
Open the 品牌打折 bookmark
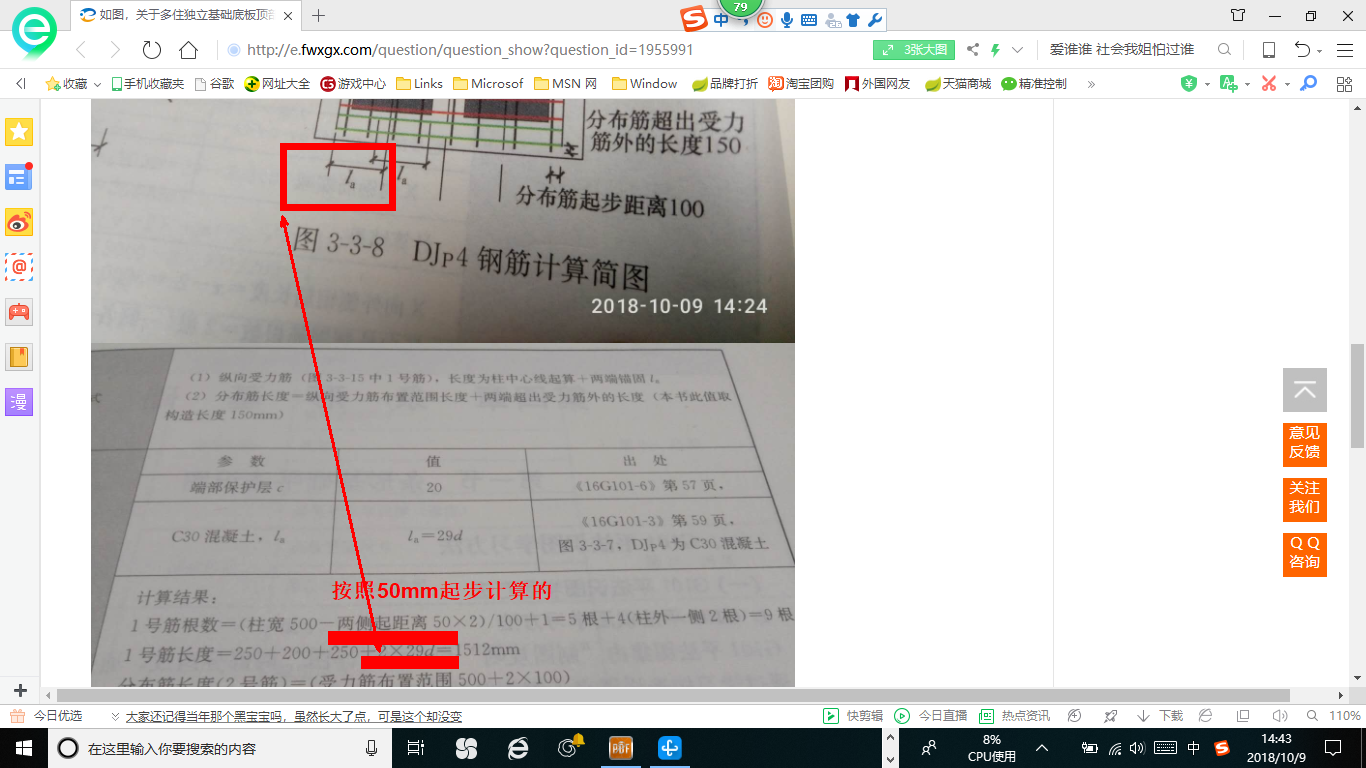point(725,84)
